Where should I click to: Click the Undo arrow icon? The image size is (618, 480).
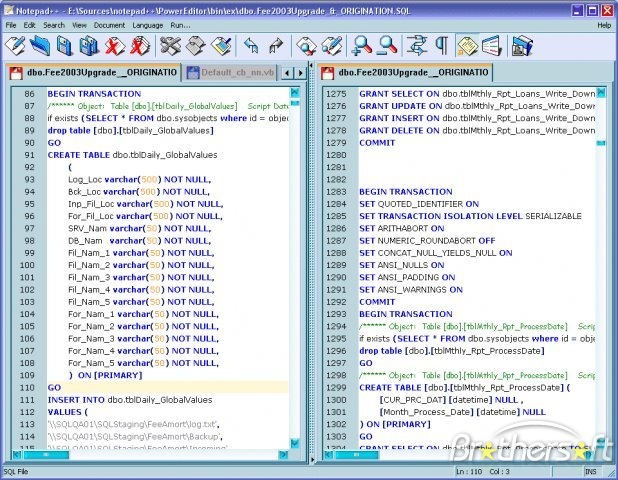pos(251,46)
